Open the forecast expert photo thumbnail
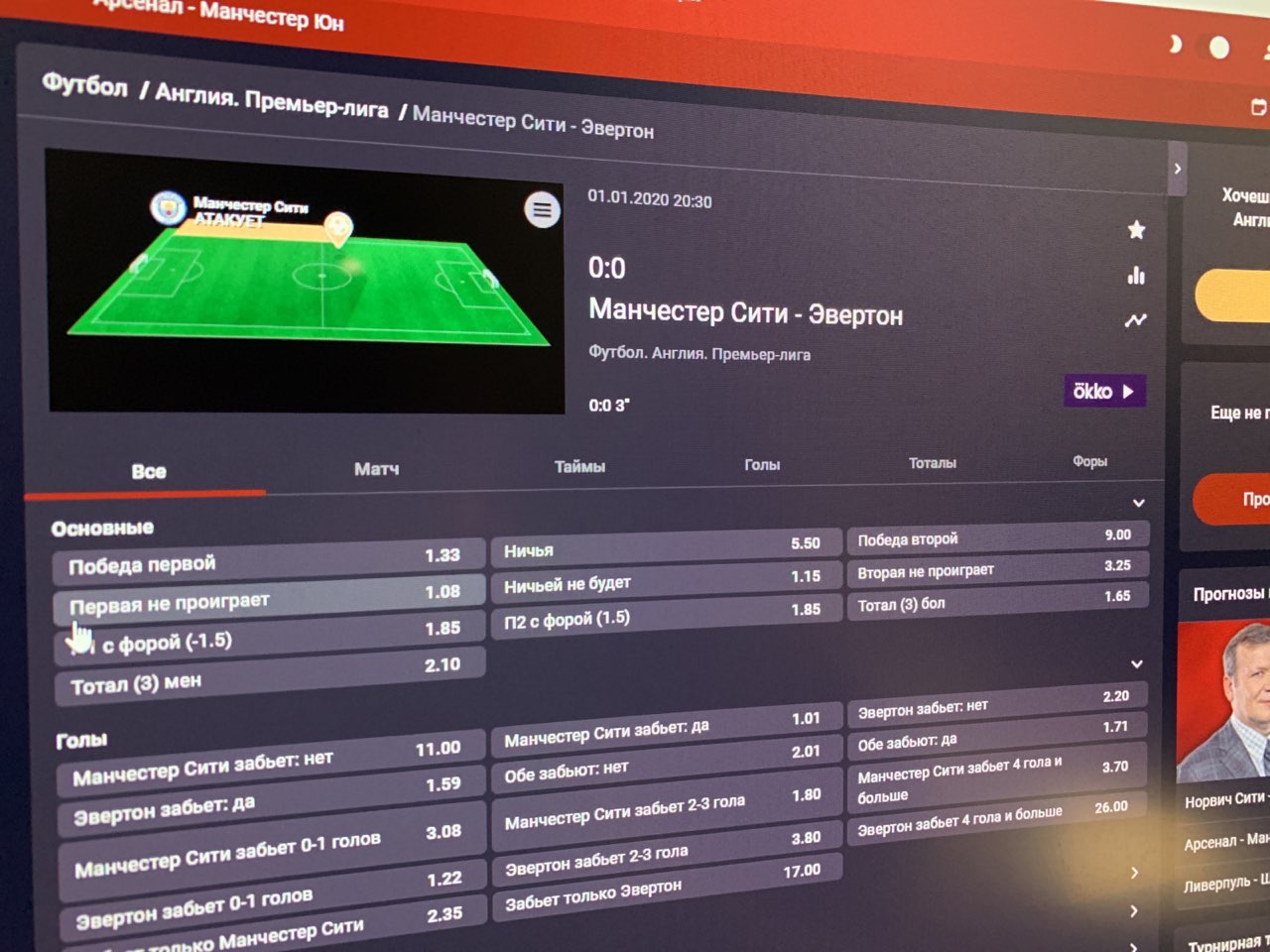Viewport: 1270px width, 952px height. (x=1223, y=700)
